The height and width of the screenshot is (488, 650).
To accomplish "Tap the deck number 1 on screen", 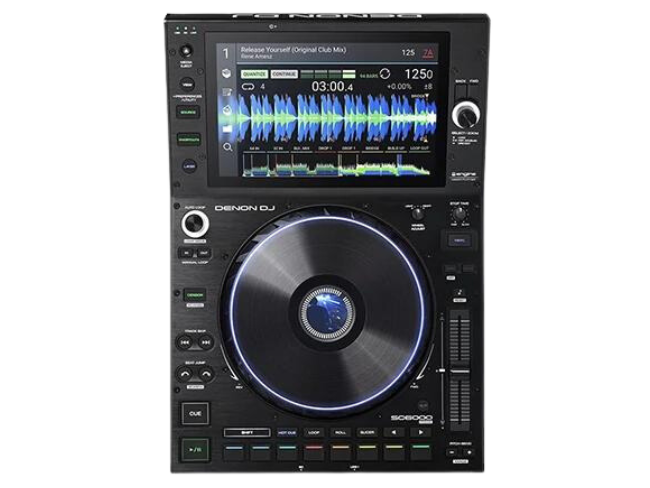I will [226, 53].
